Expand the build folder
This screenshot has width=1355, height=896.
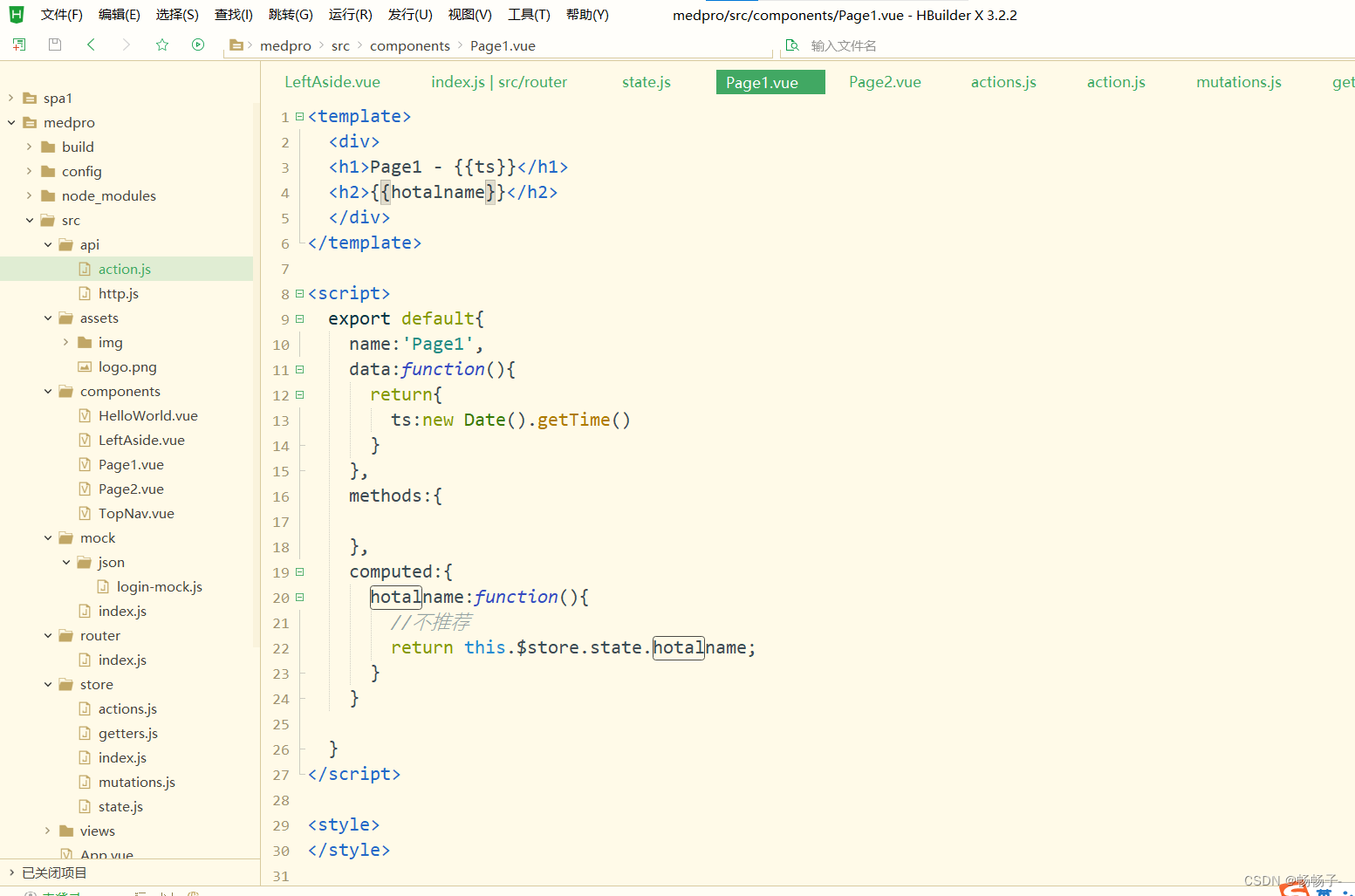tap(30, 147)
